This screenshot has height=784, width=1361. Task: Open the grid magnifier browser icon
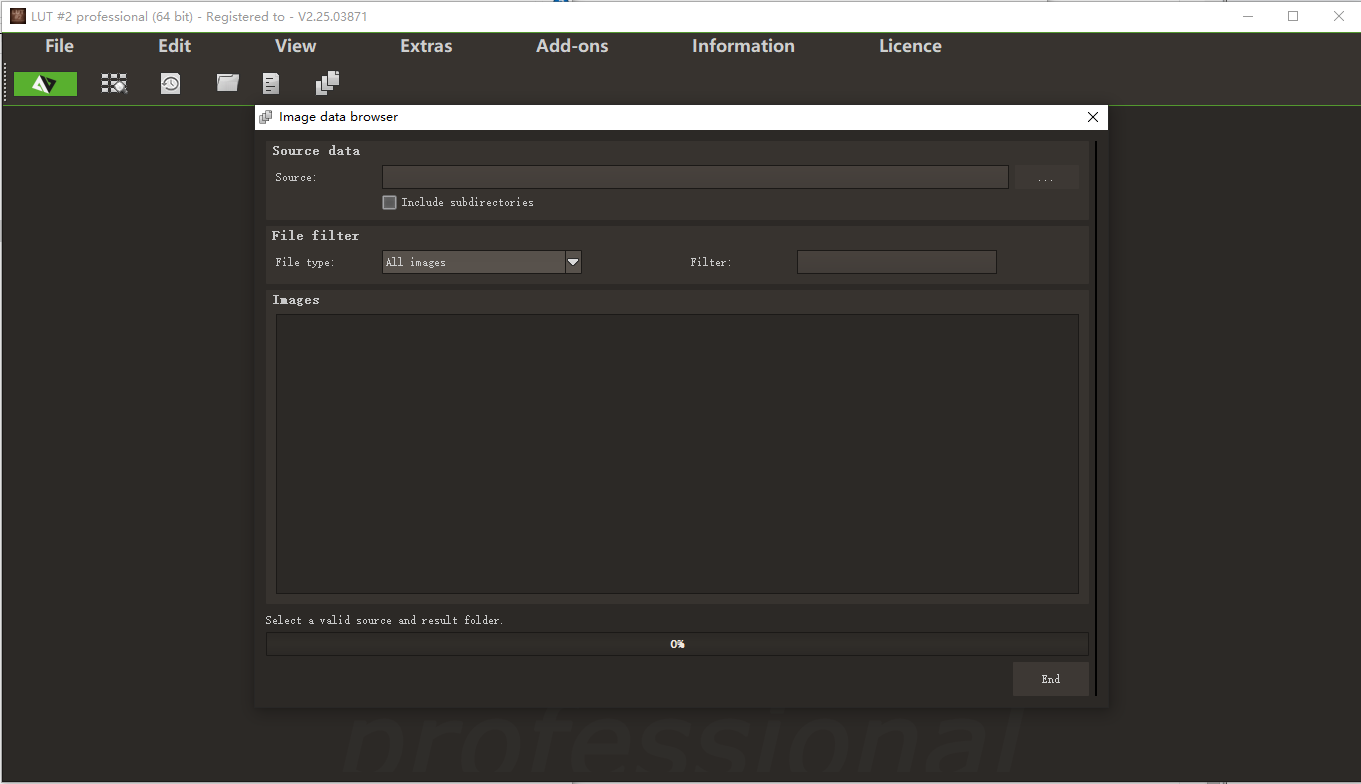click(115, 84)
